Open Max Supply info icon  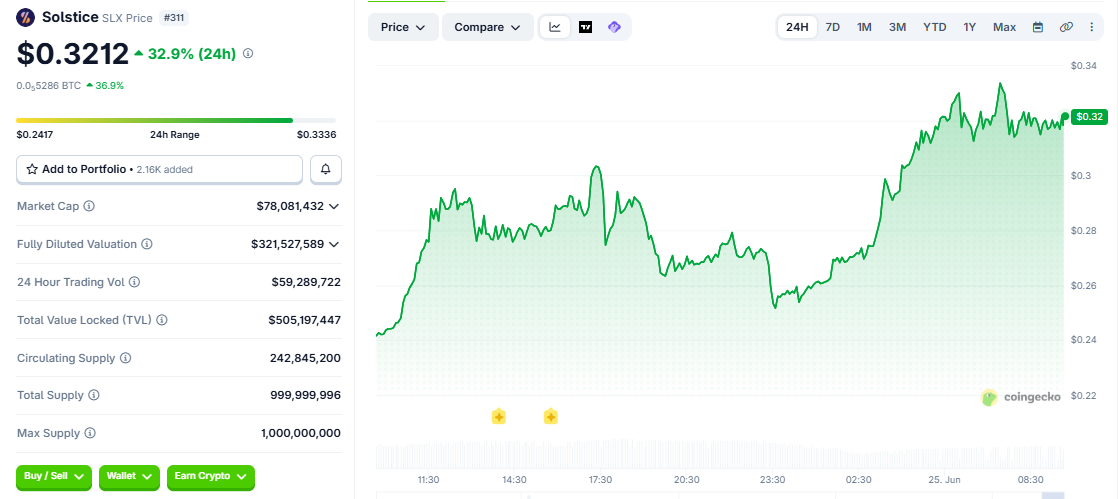click(90, 433)
